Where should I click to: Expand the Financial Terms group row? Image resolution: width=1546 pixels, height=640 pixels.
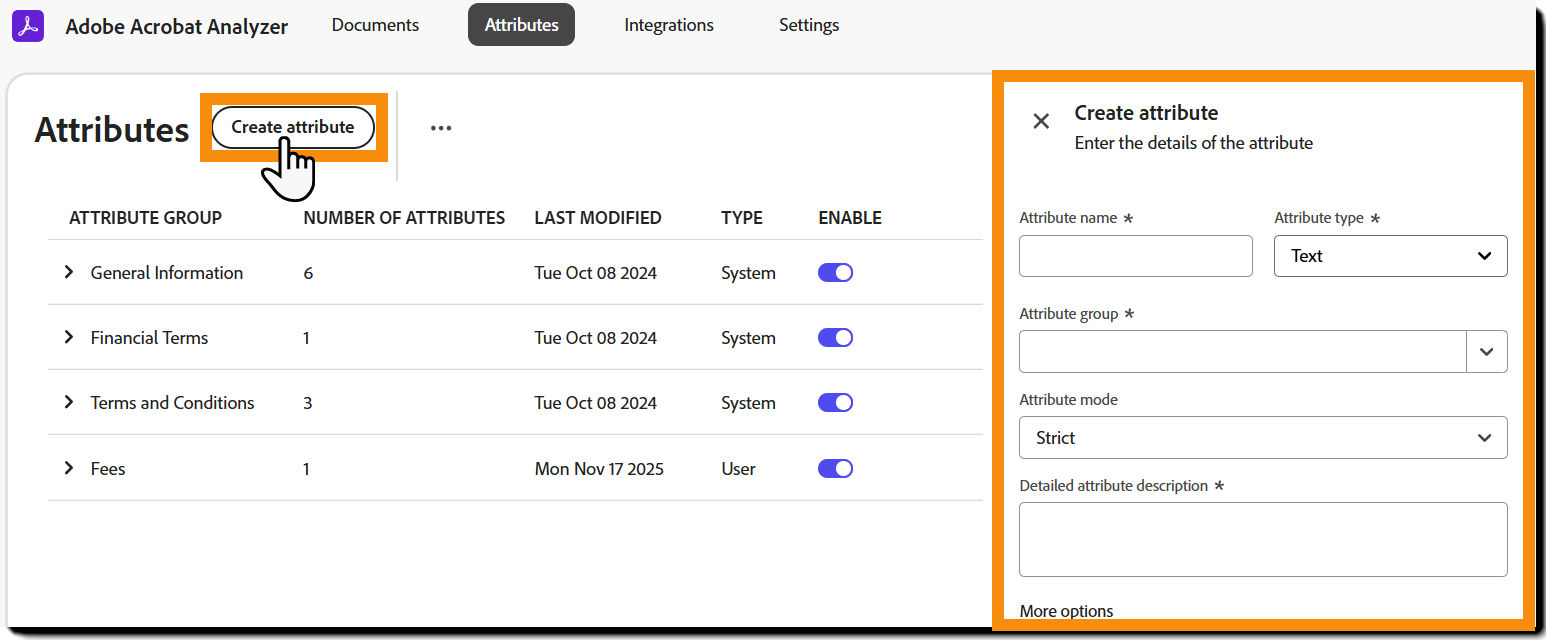point(68,337)
